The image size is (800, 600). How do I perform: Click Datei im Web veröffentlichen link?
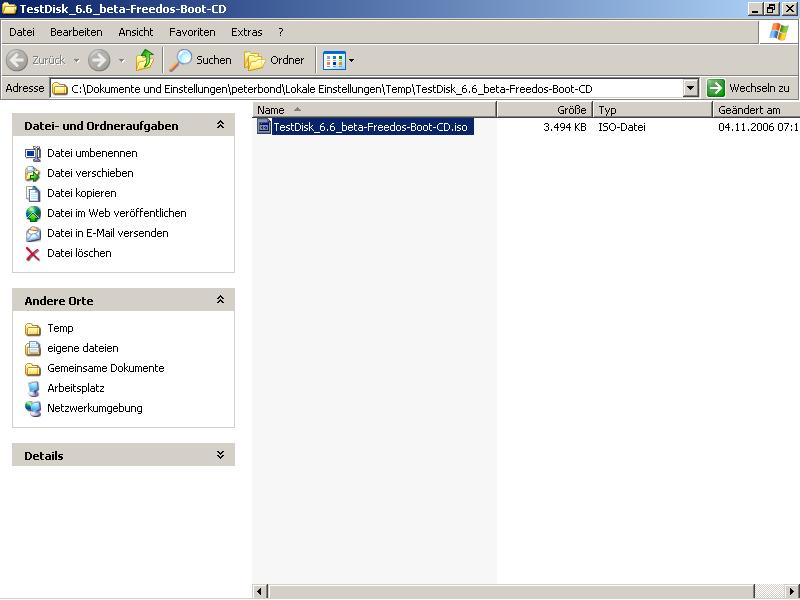pyautogui.click(x=117, y=213)
